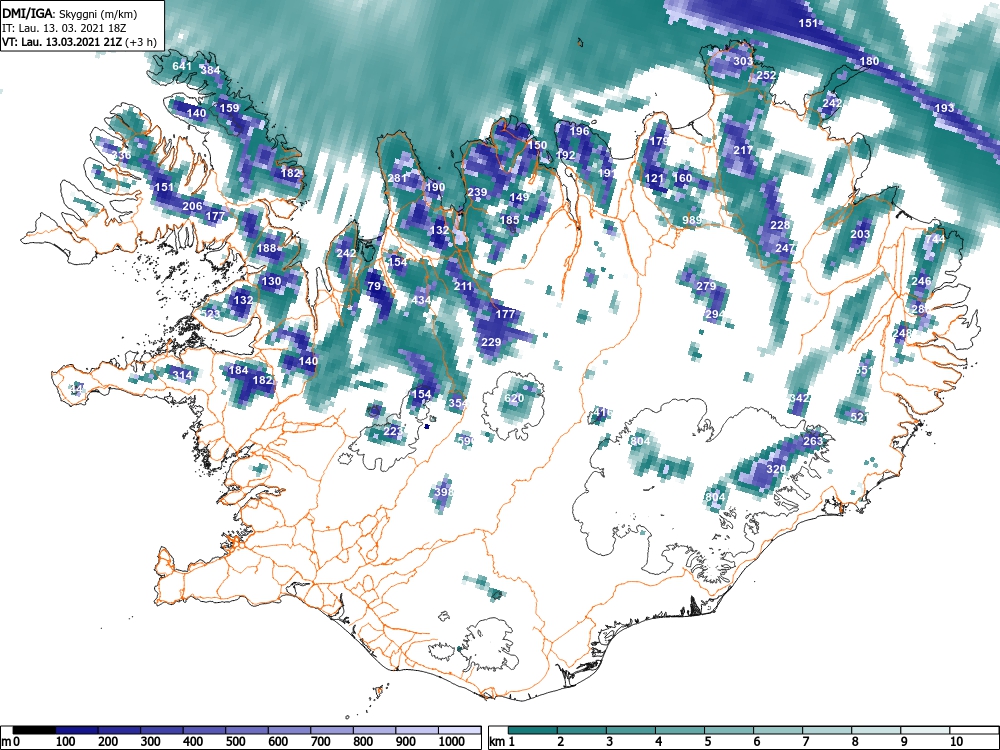The image size is (1000, 750).
Task: Click the visibility value 206 on the map
Action: tap(192, 205)
